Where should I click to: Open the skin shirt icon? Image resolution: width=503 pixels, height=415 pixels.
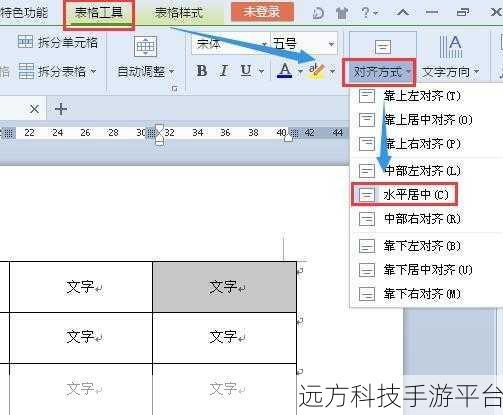click(x=342, y=13)
